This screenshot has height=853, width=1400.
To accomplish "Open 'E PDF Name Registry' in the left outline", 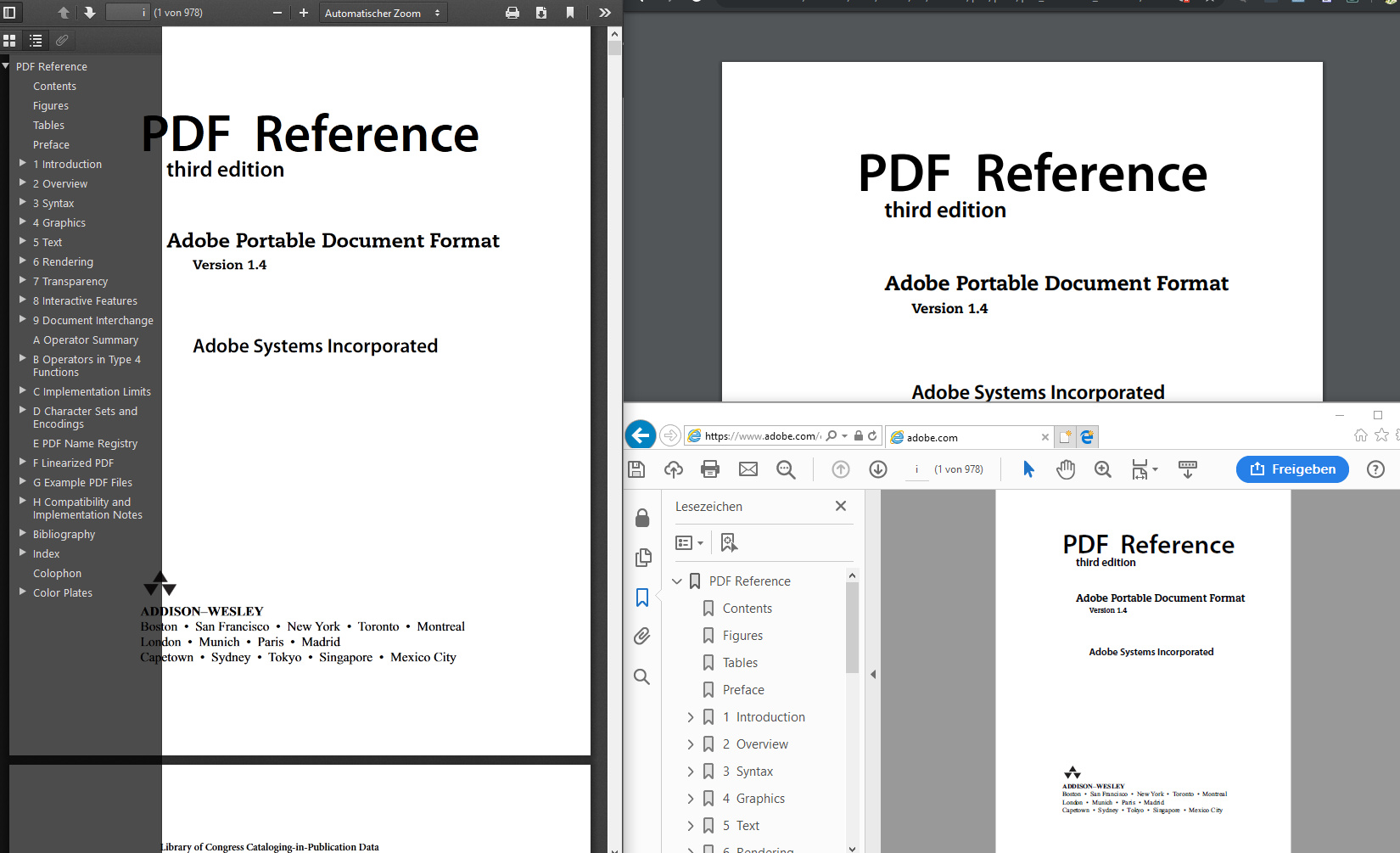I will 85,444.
